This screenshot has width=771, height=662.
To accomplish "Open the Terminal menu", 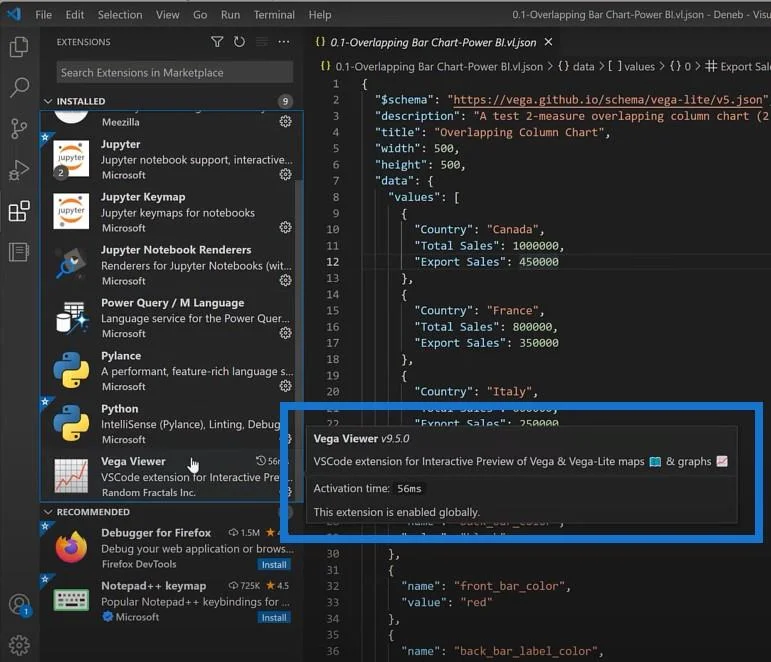I will pyautogui.click(x=274, y=15).
